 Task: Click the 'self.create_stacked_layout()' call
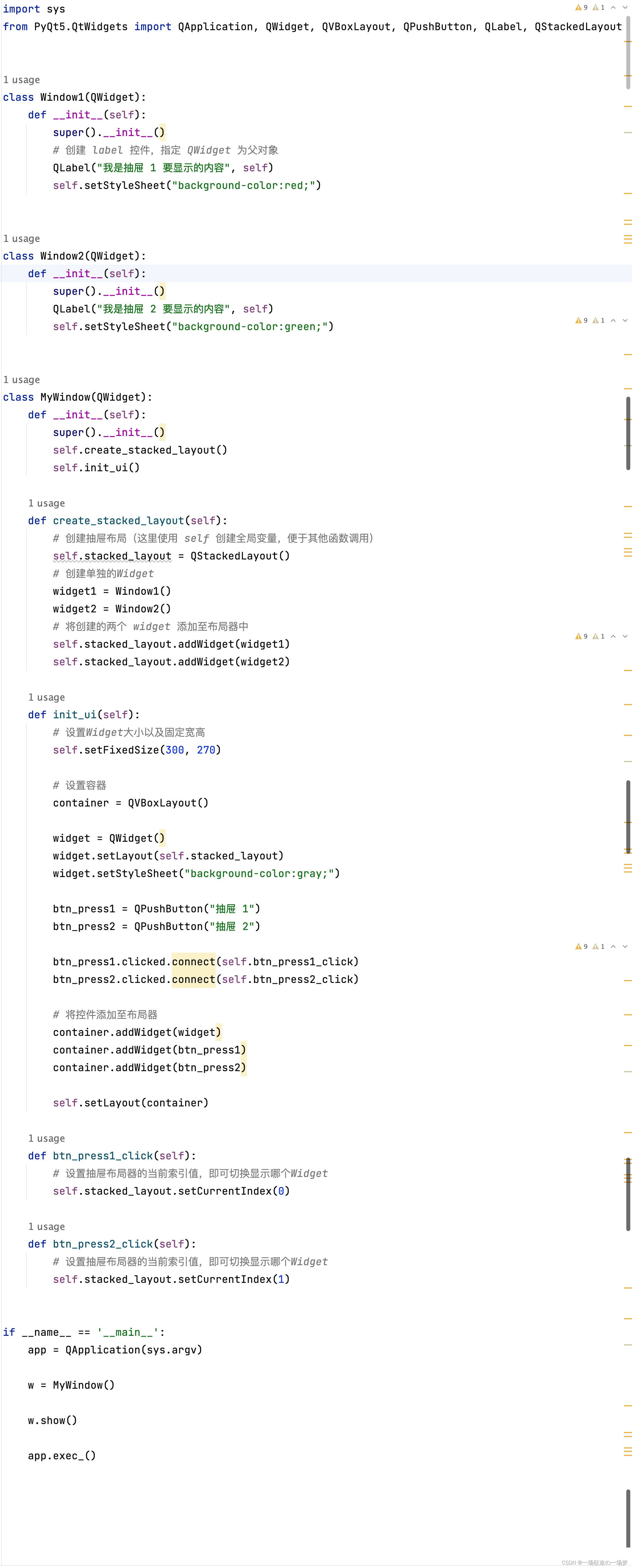click(140, 450)
